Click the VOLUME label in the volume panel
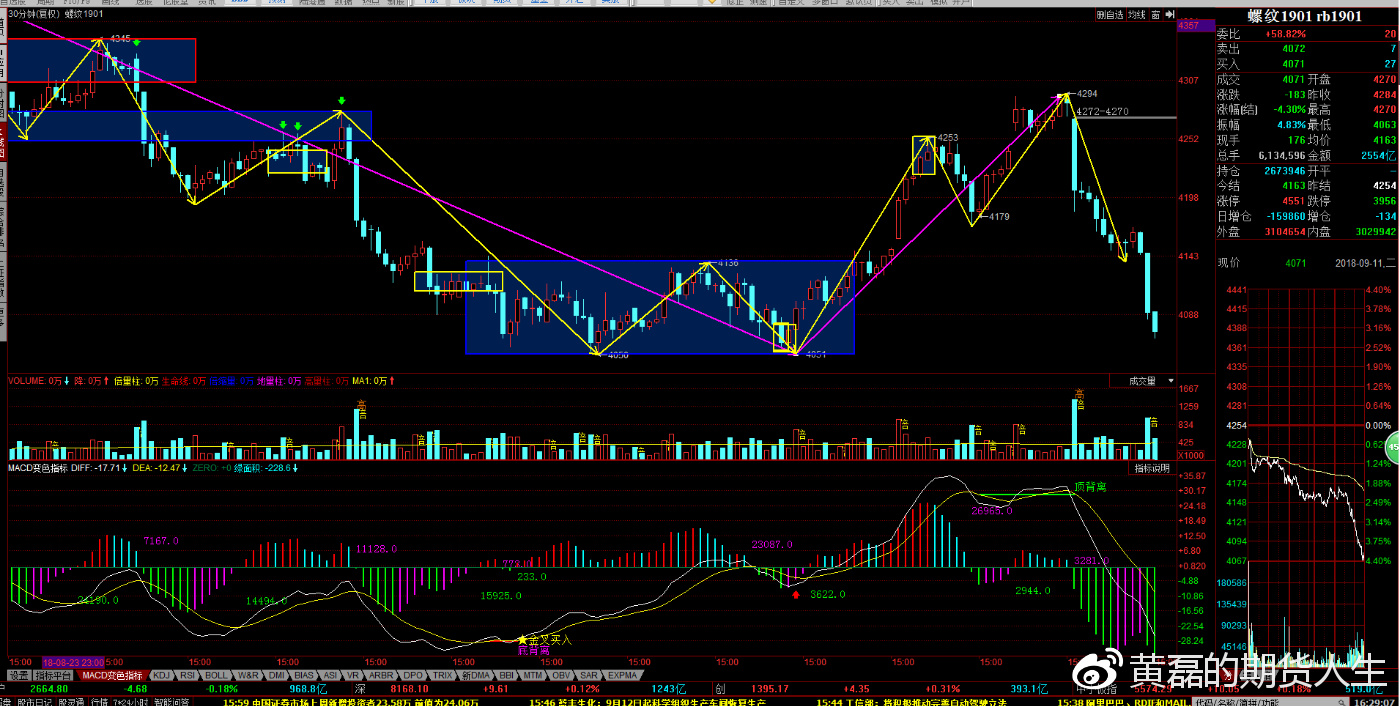Image resolution: width=1400 pixels, height=706 pixels. (x=27, y=381)
